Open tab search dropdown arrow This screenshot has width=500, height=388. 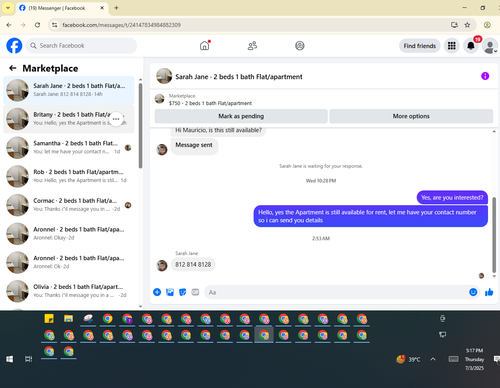pos(8,8)
